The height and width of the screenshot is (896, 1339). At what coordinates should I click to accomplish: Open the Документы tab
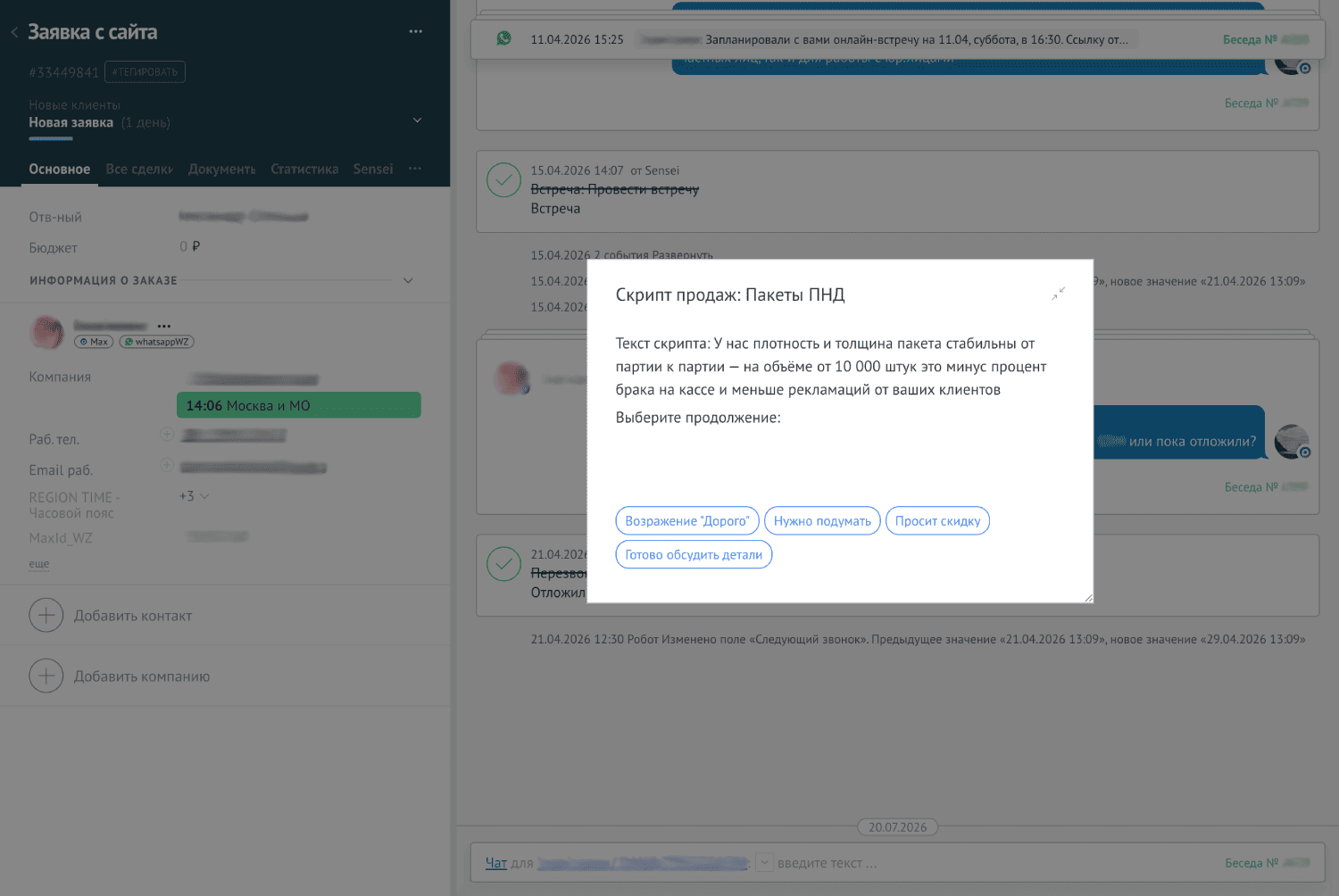(x=222, y=169)
